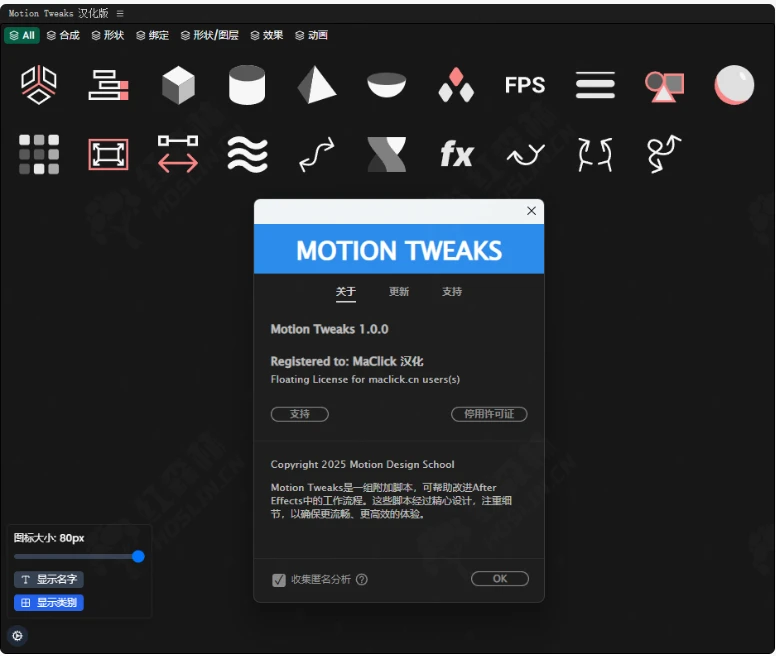Click the circle-square-triangle shapes icon

[664, 86]
